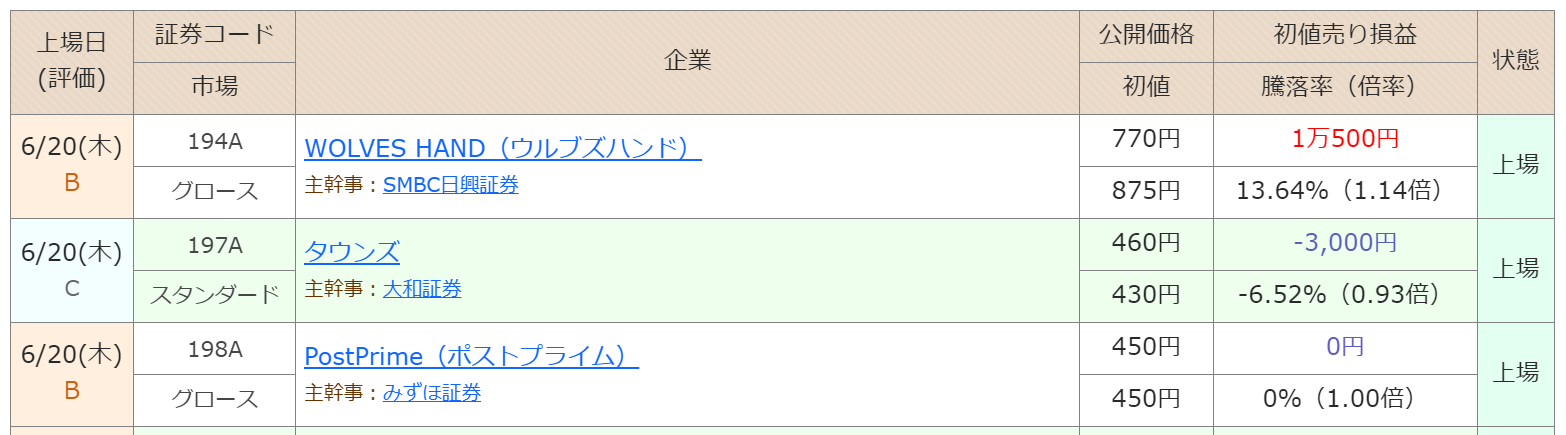Viewport: 1566px width, 435px height.
Task: Click the 企業 column header
Action: tap(687, 62)
